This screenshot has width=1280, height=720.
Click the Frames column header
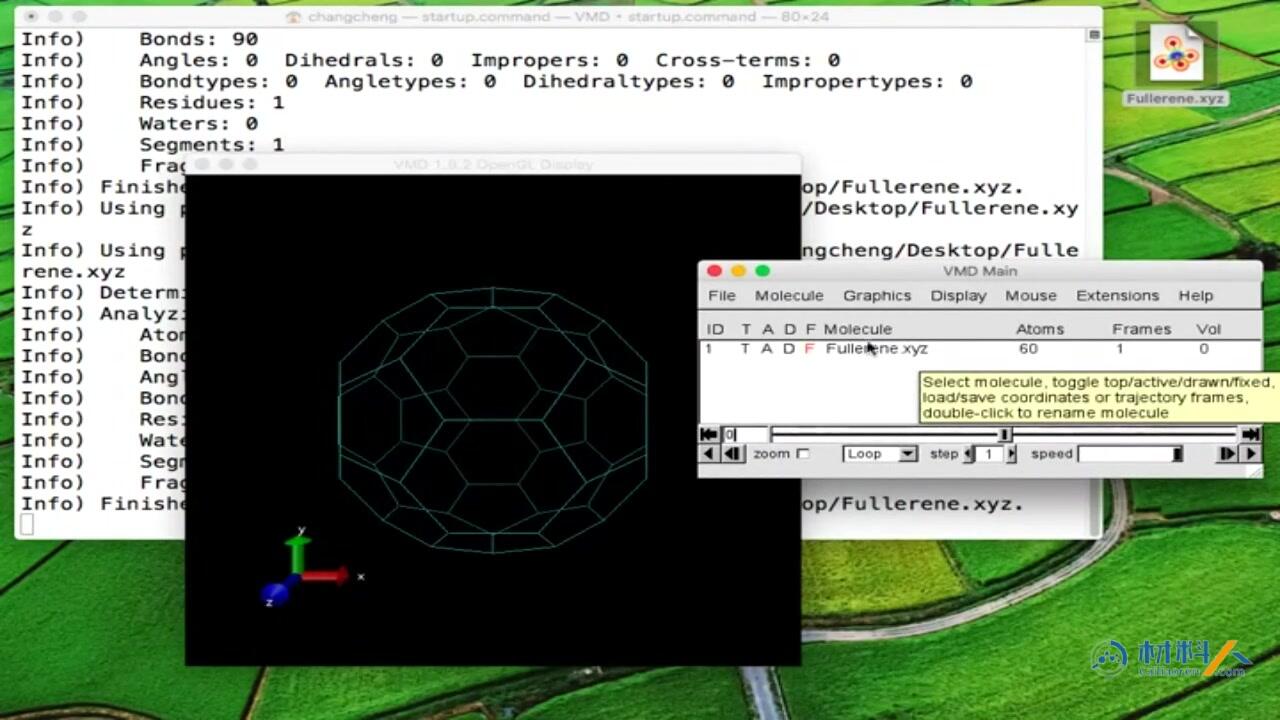[1141, 329]
